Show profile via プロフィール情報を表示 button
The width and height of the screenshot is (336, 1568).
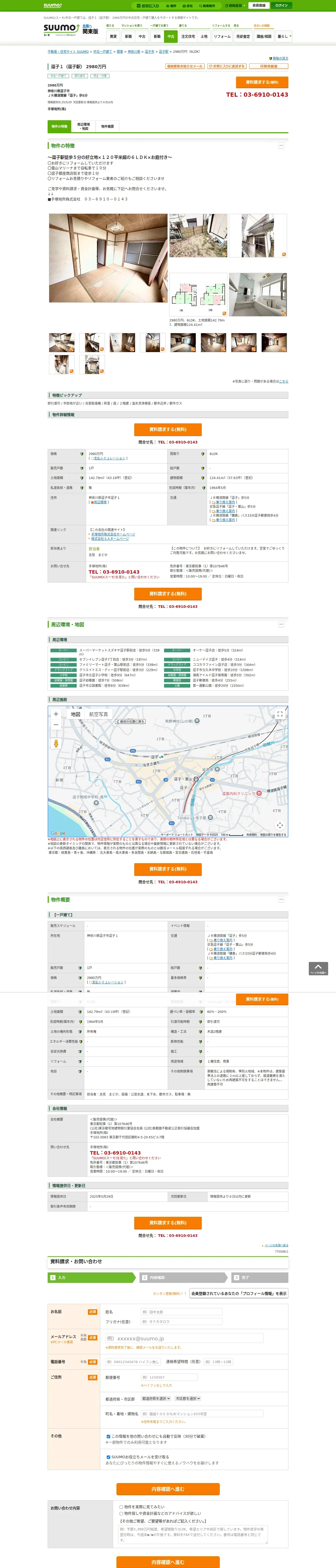(238, 1294)
